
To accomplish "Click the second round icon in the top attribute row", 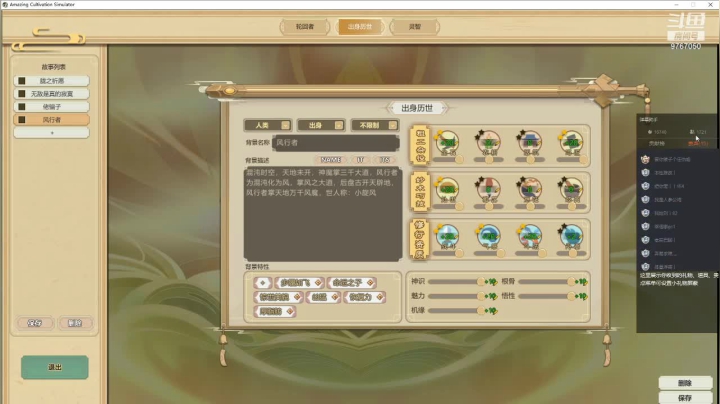I will click(489, 143).
